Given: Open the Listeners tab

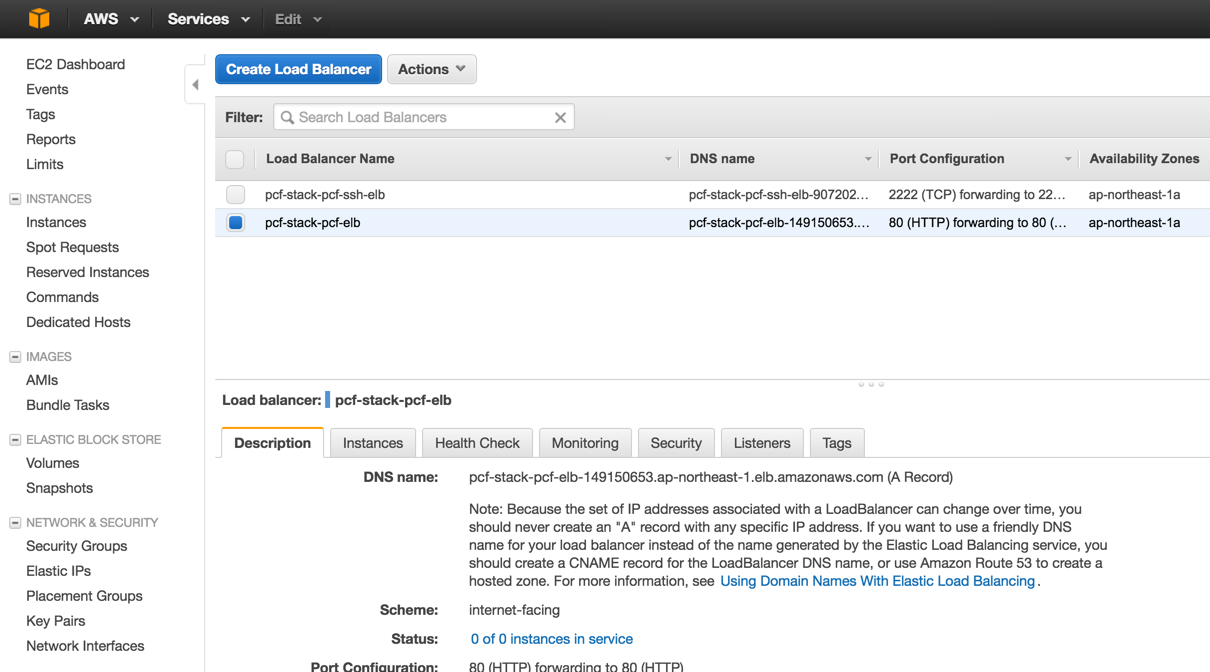Looking at the screenshot, I should tap(762, 443).
